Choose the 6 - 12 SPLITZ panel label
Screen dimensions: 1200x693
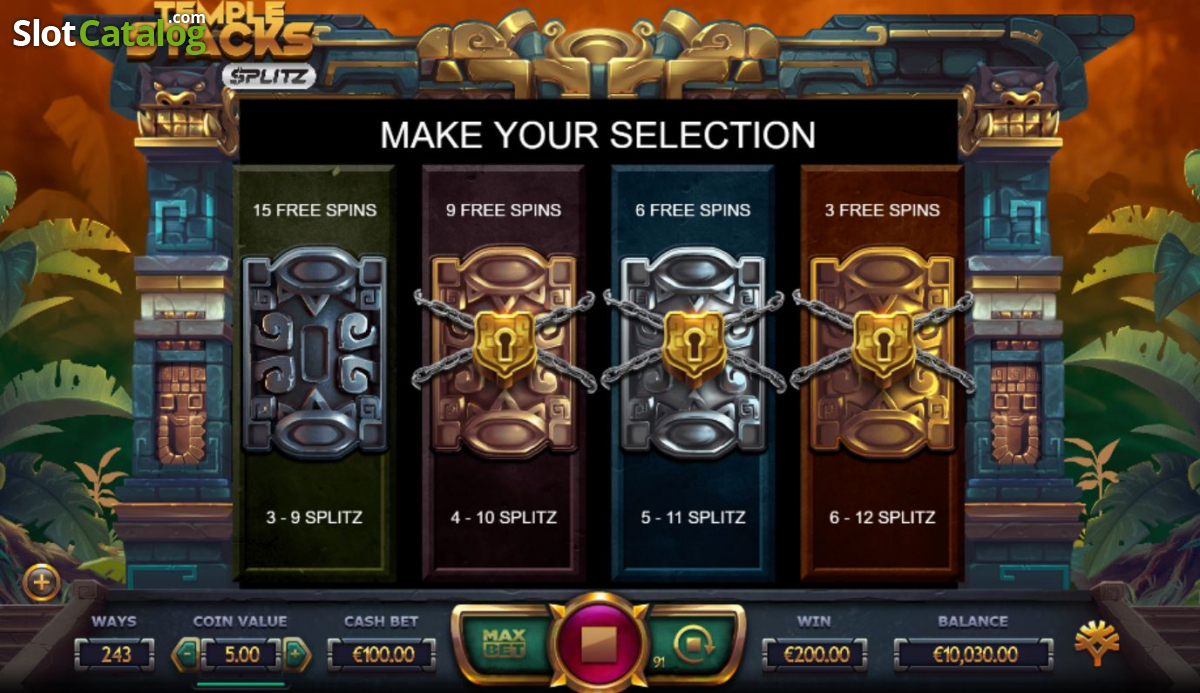(883, 517)
